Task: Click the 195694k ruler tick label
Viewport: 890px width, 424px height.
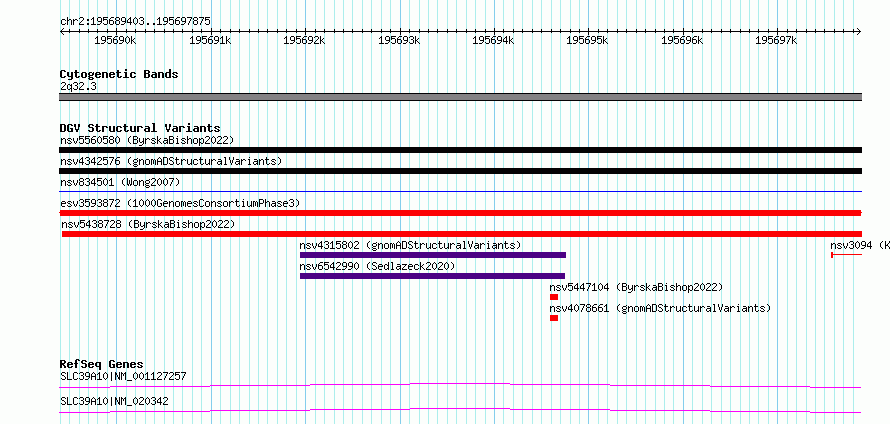Action: point(493,40)
